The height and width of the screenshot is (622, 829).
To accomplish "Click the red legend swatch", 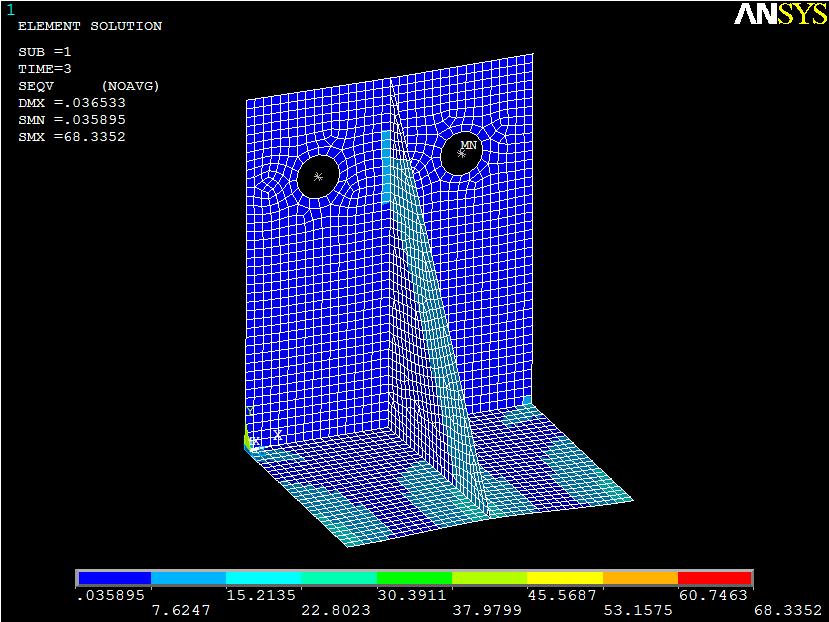I will pyautogui.click(x=714, y=578).
